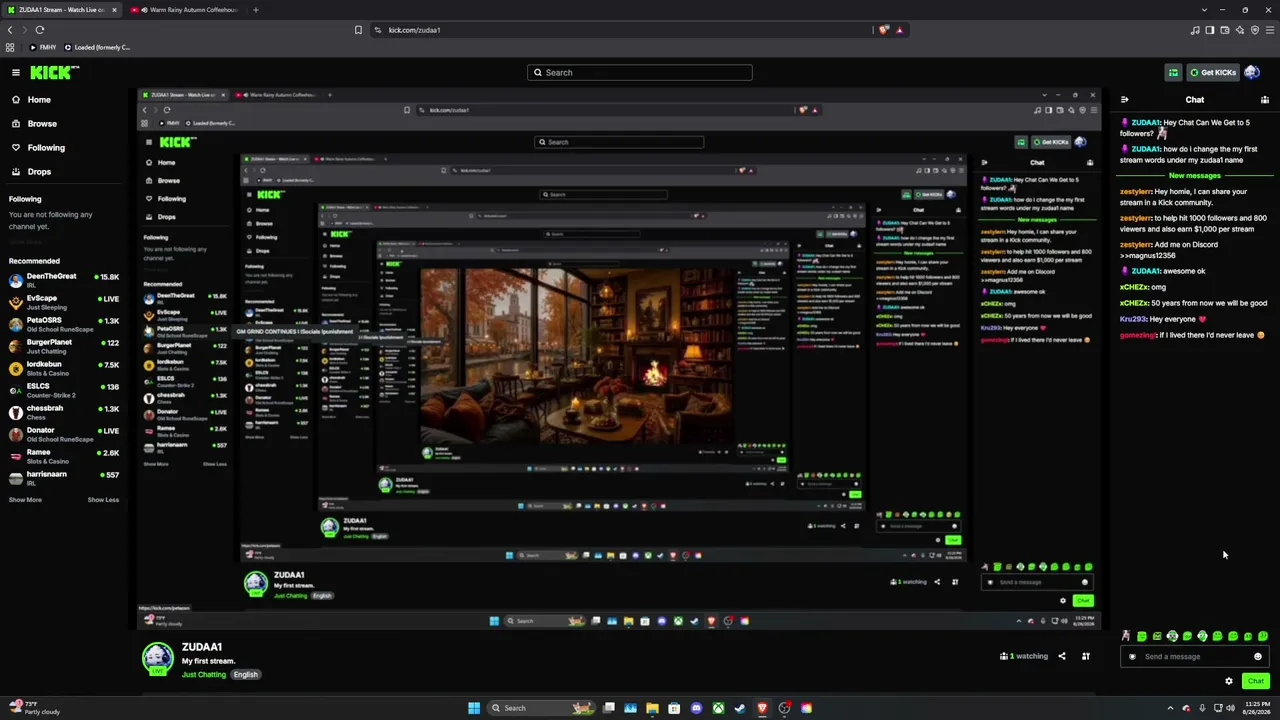Open the tab search dropdown arrow
The width and height of the screenshot is (1280, 720).
[1205, 10]
